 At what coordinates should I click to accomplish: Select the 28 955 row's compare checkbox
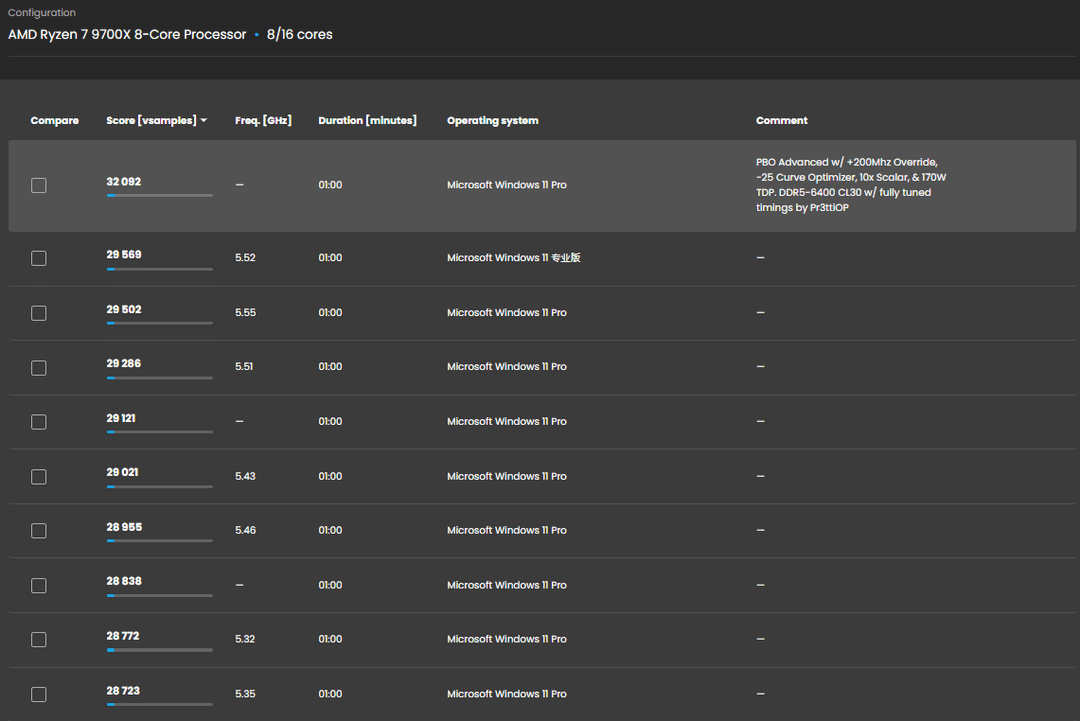point(39,531)
